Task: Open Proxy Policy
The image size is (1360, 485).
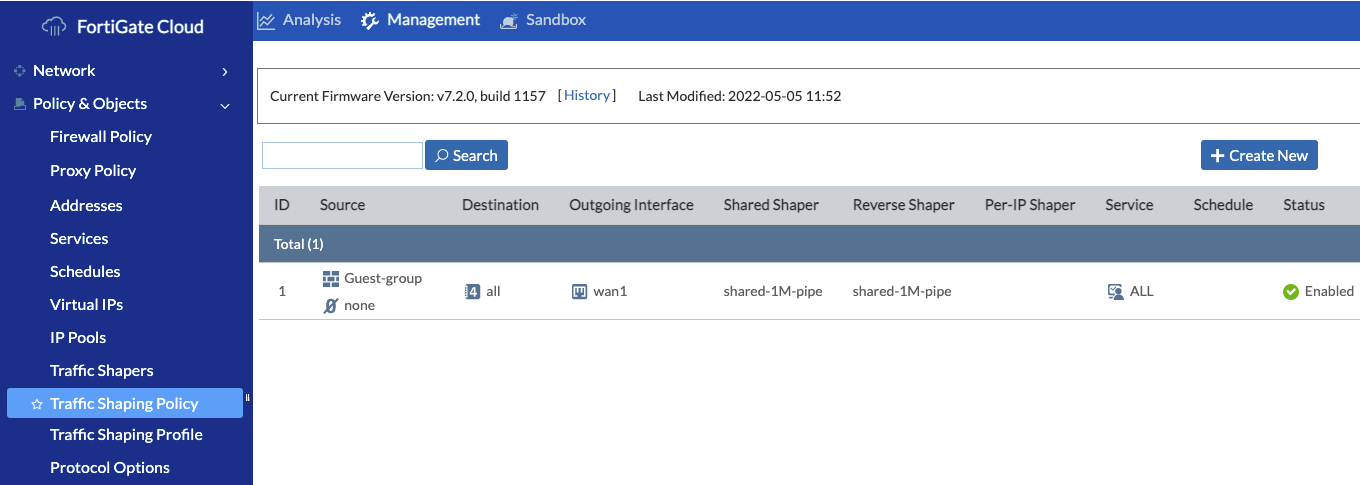Action: click(x=93, y=171)
